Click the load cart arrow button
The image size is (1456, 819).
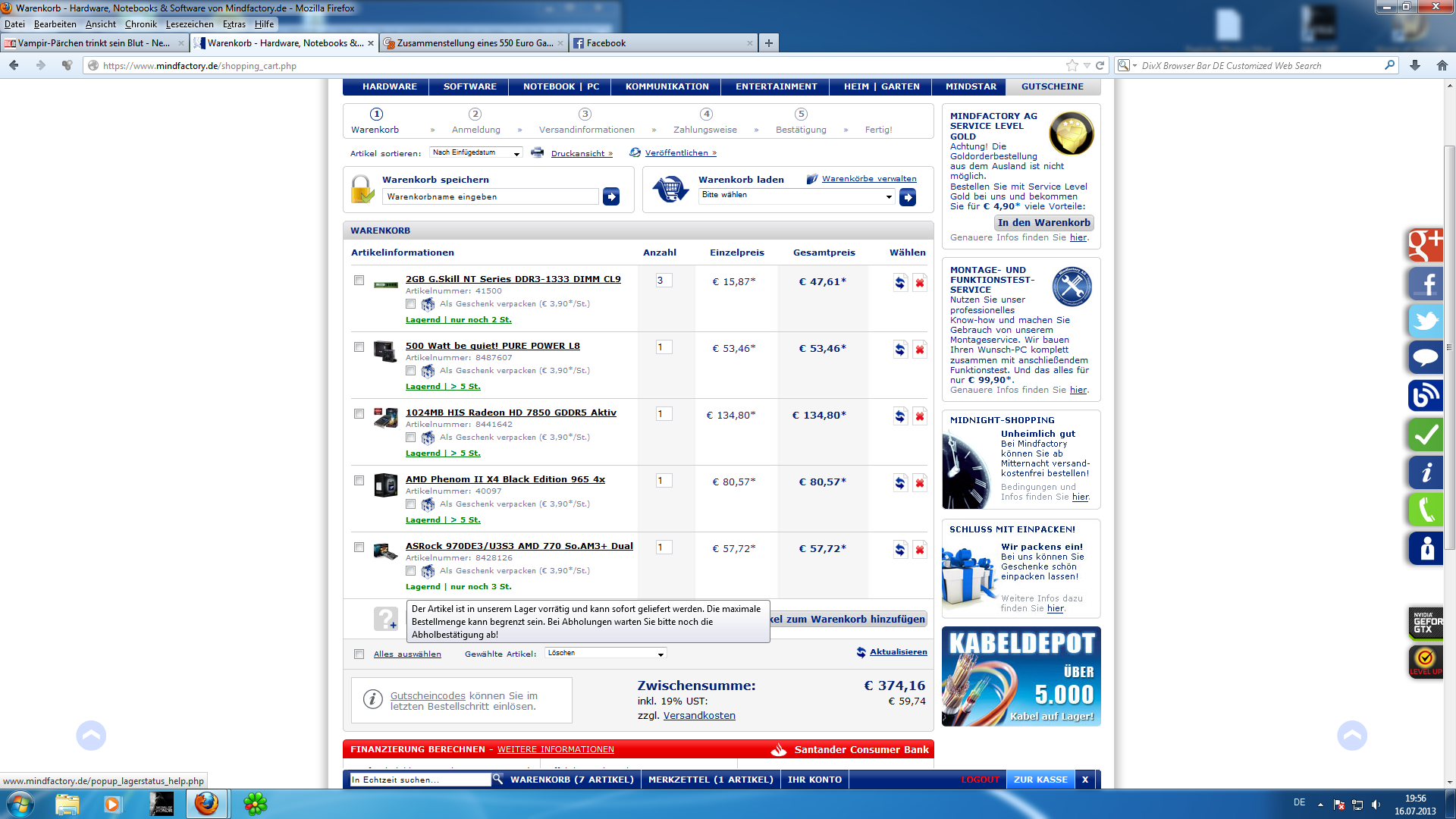908,197
